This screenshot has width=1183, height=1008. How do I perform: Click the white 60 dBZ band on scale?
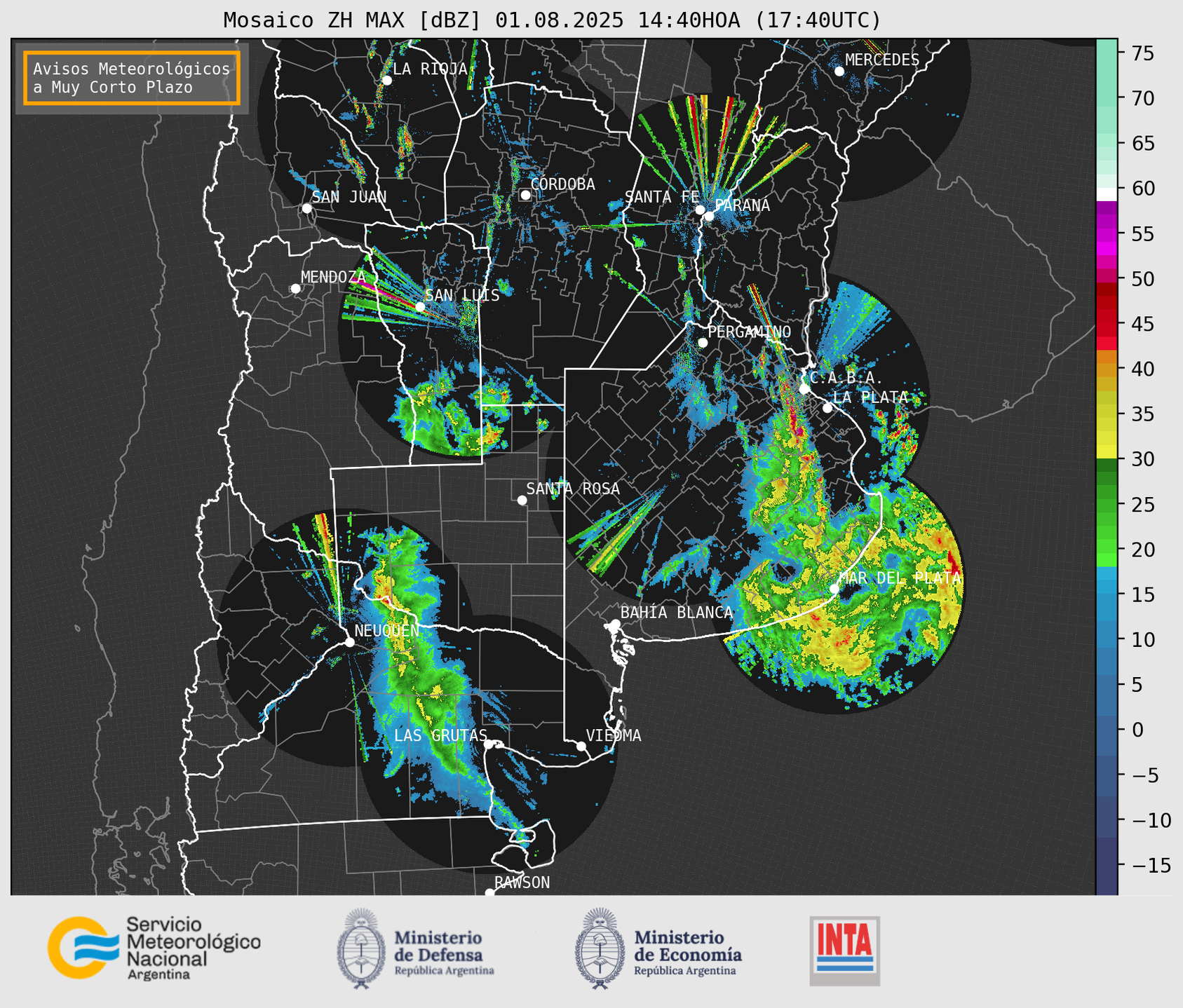pos(1107,193)
